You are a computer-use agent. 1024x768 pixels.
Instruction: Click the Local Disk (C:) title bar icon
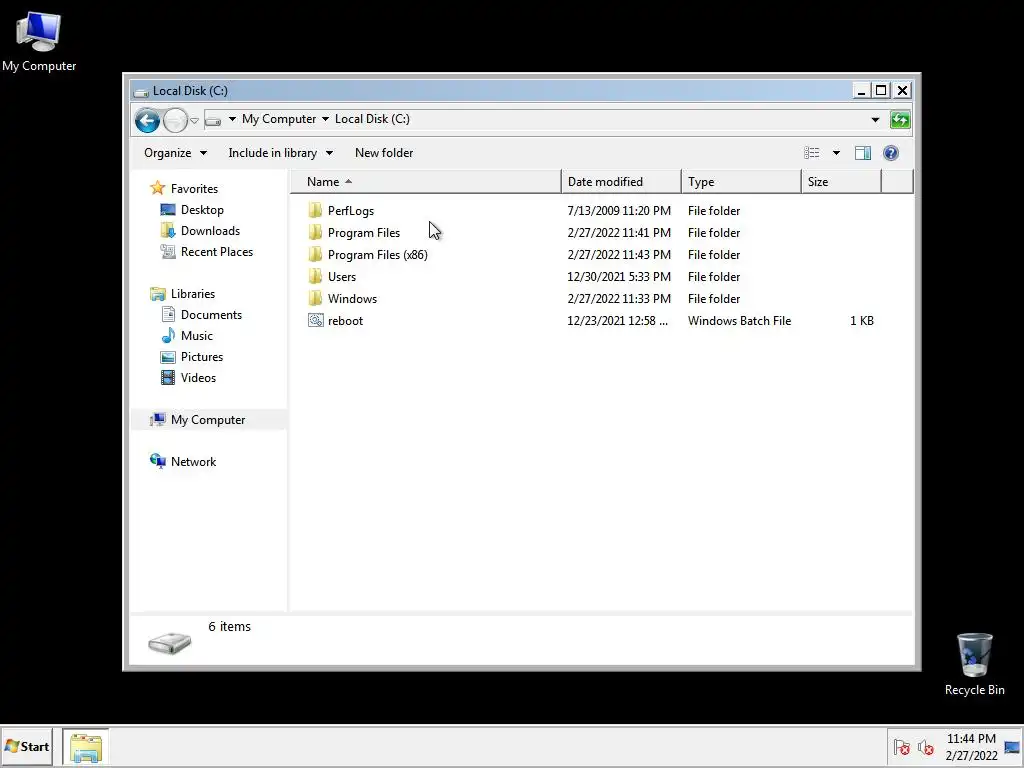[141, 91]
